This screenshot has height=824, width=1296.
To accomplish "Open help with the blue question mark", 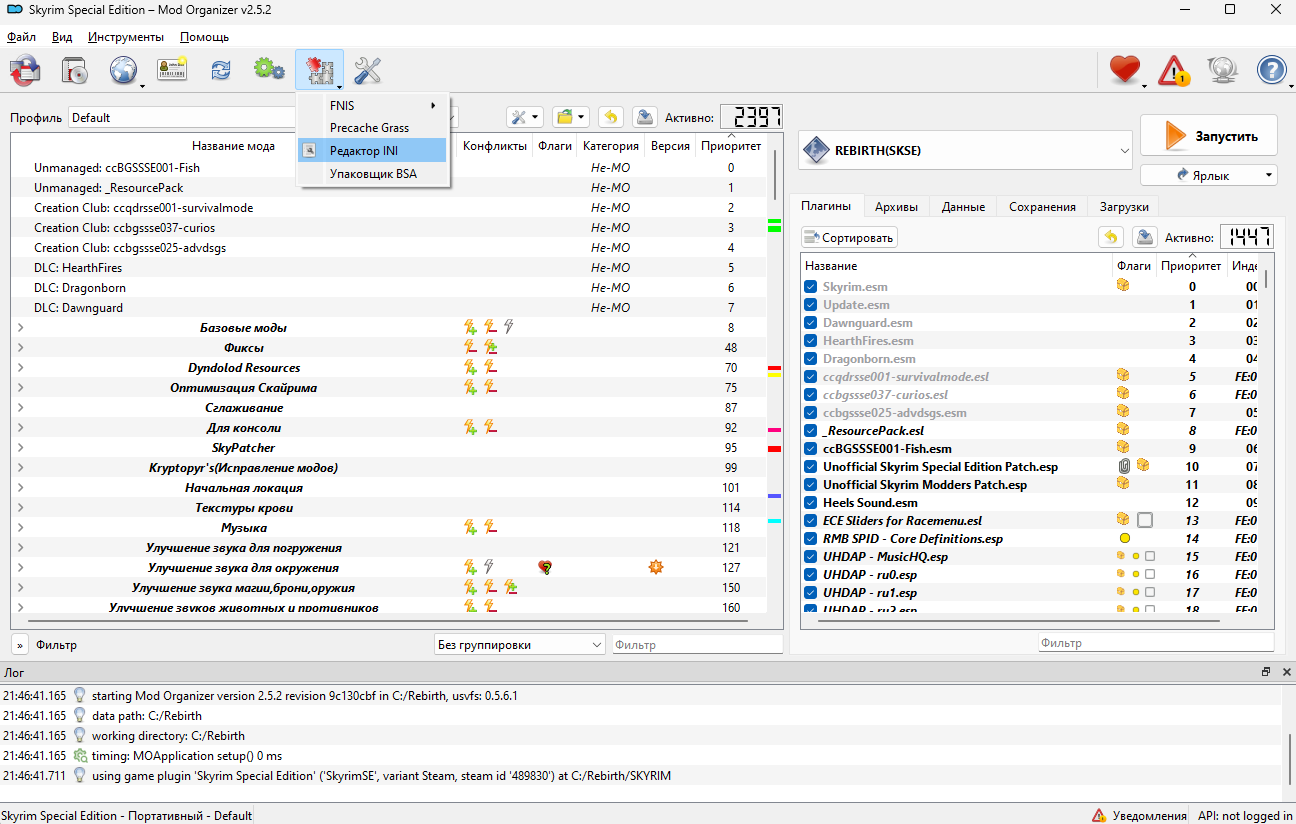I will pos(1271,70).
